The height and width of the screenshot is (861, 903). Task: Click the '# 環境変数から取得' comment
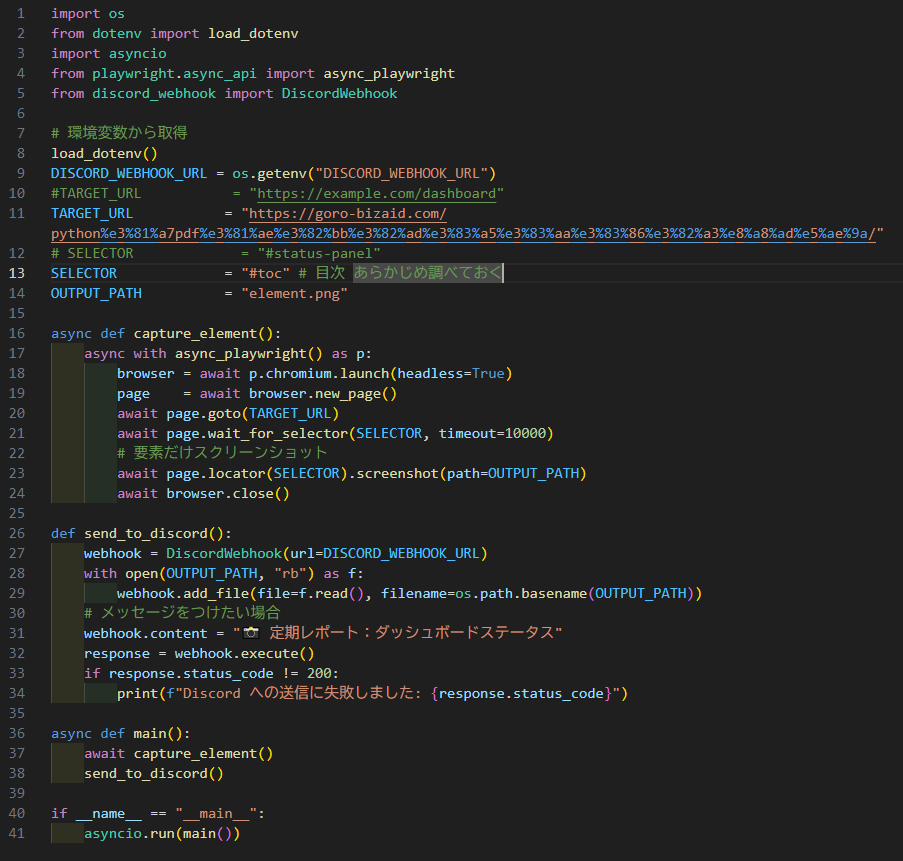119,133
